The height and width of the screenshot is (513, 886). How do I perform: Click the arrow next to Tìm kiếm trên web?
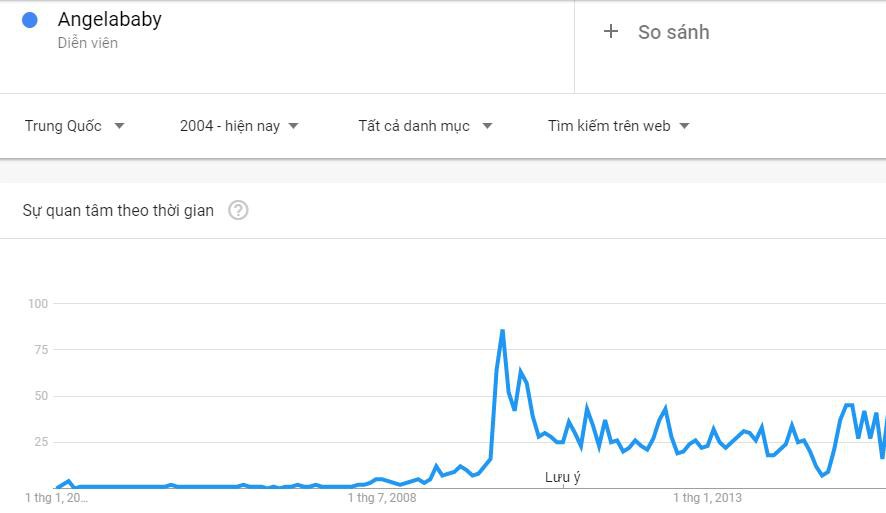tap(685, 126)
